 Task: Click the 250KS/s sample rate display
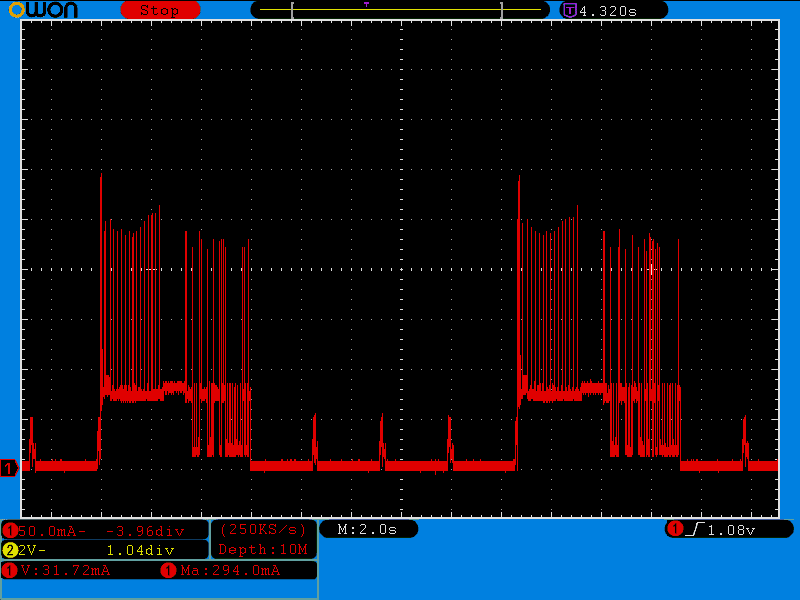click(x=264, y=529)
